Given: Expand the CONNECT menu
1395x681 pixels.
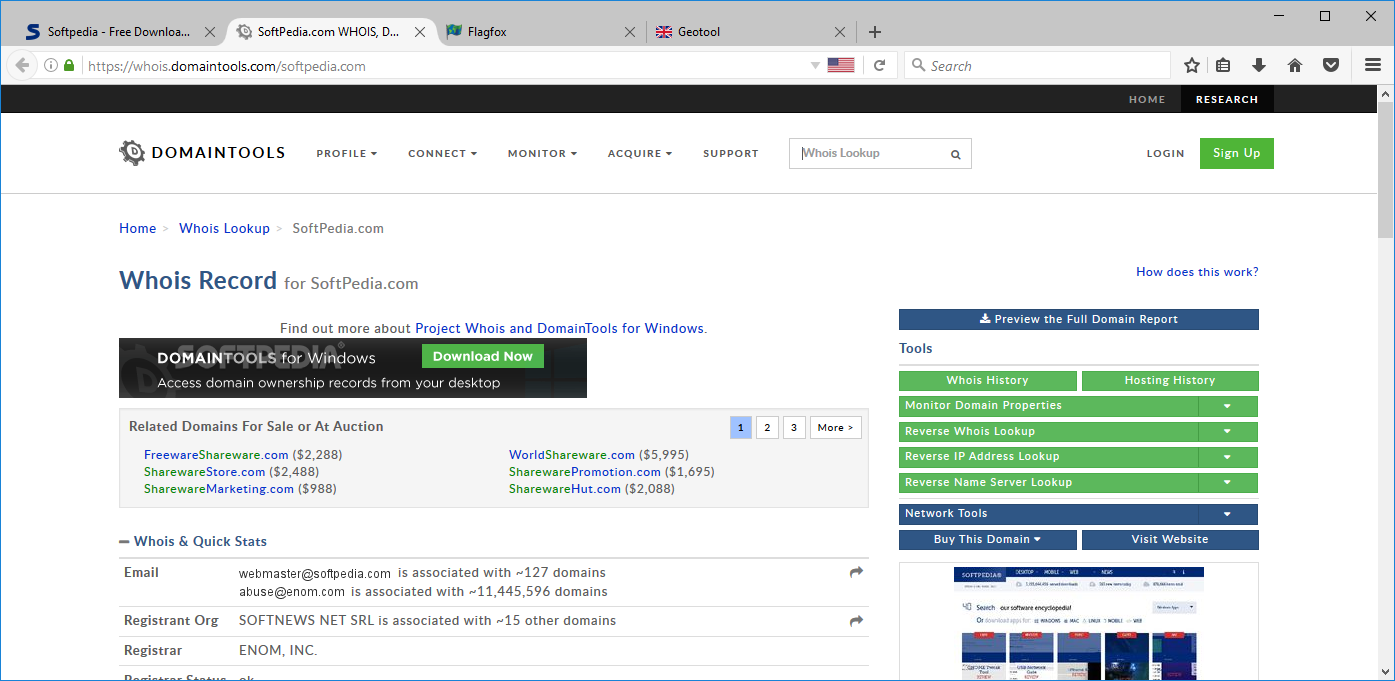Looking at the screenshot, I should [442, 153].
